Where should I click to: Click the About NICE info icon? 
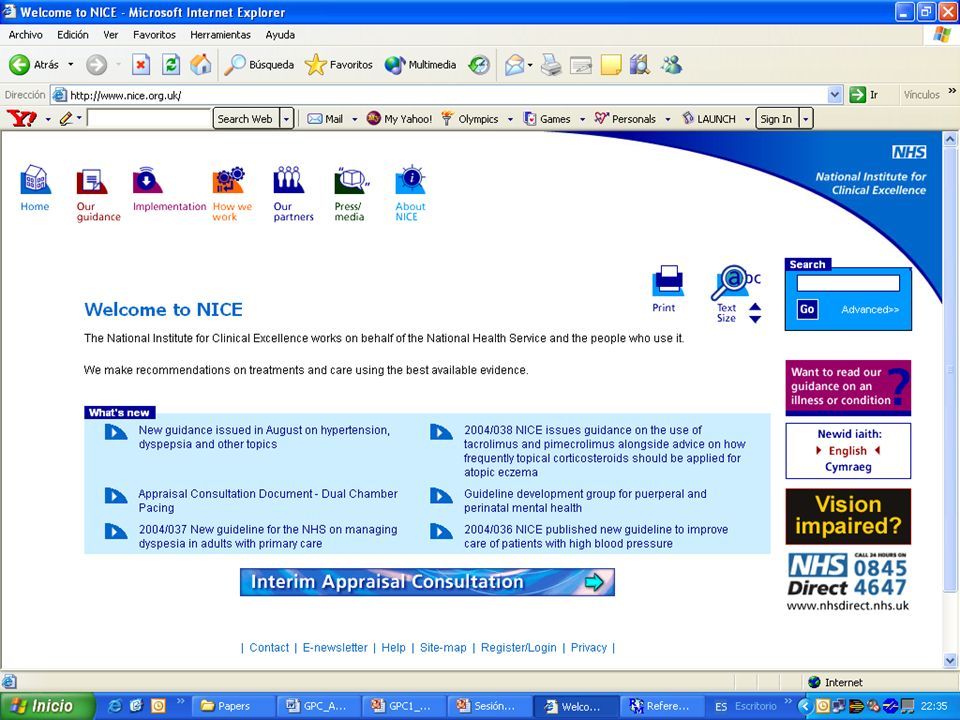pyautogui.click(x=410, y=180)
